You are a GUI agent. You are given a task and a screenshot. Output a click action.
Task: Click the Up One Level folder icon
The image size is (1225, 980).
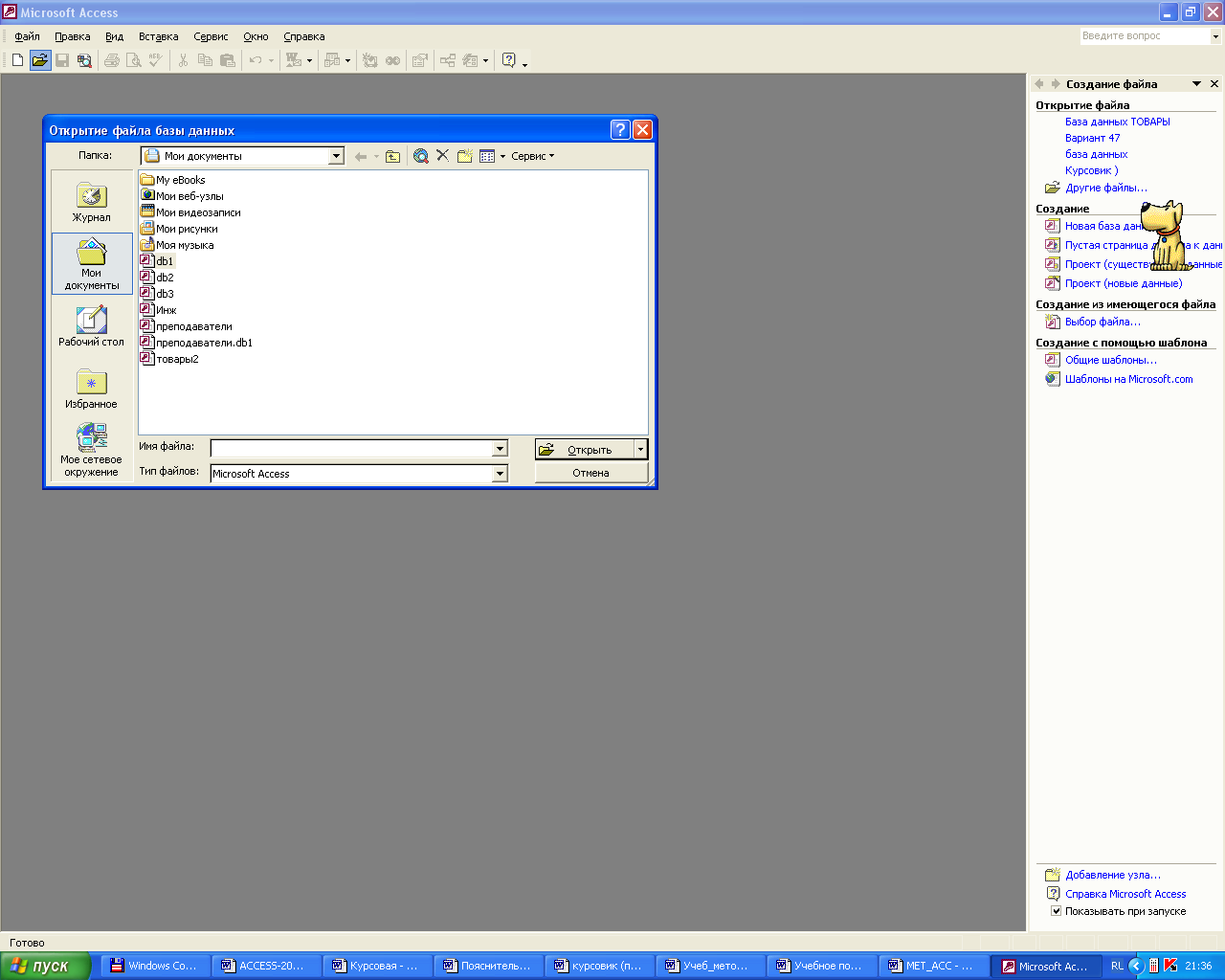pos(392,156)
